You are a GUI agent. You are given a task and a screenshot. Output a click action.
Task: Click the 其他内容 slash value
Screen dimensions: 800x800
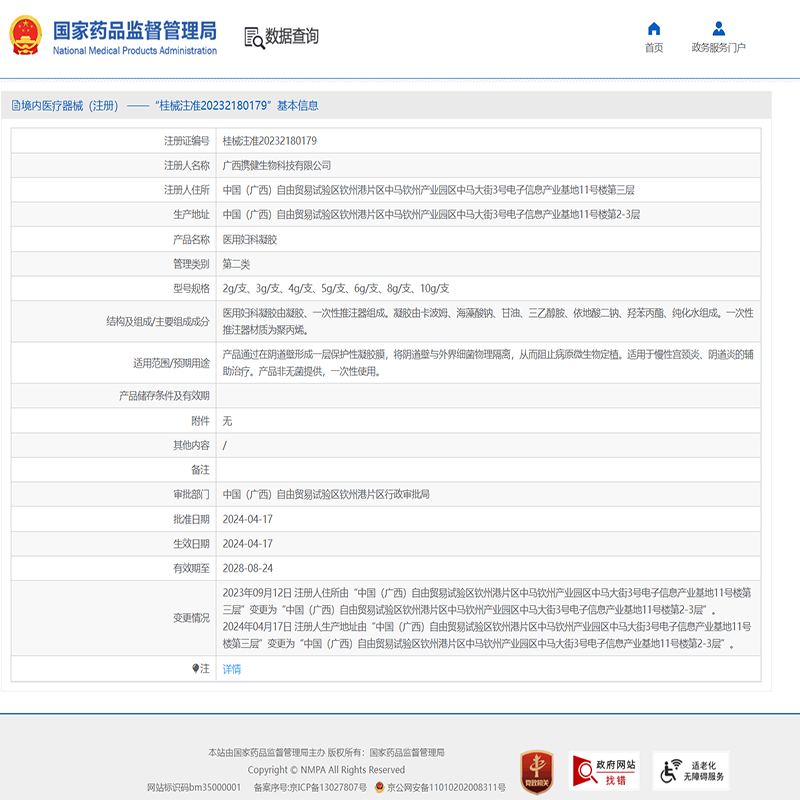pyautogui.click(x=224, y=445)
